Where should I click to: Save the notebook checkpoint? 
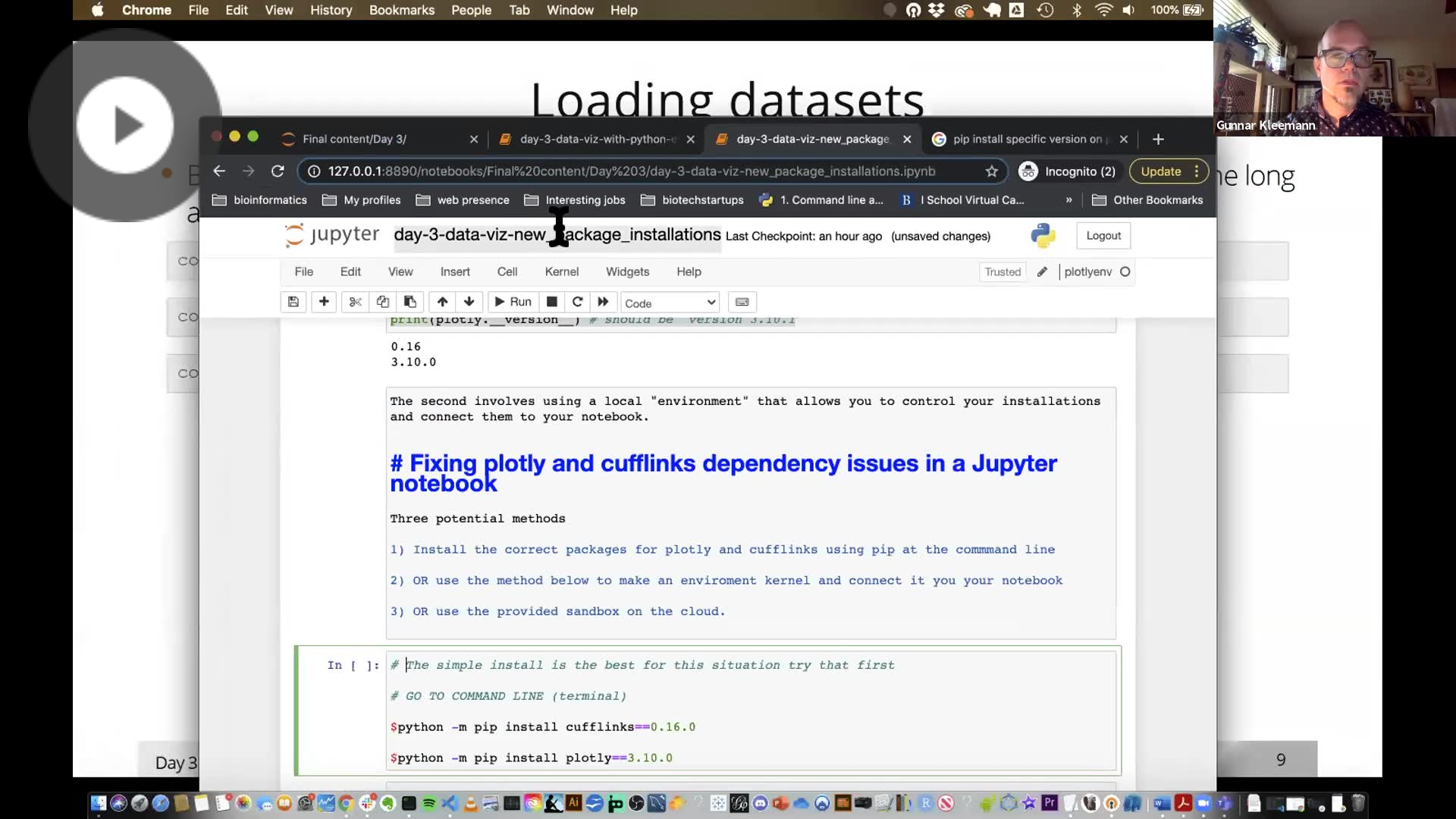click(x=293, y=302)
